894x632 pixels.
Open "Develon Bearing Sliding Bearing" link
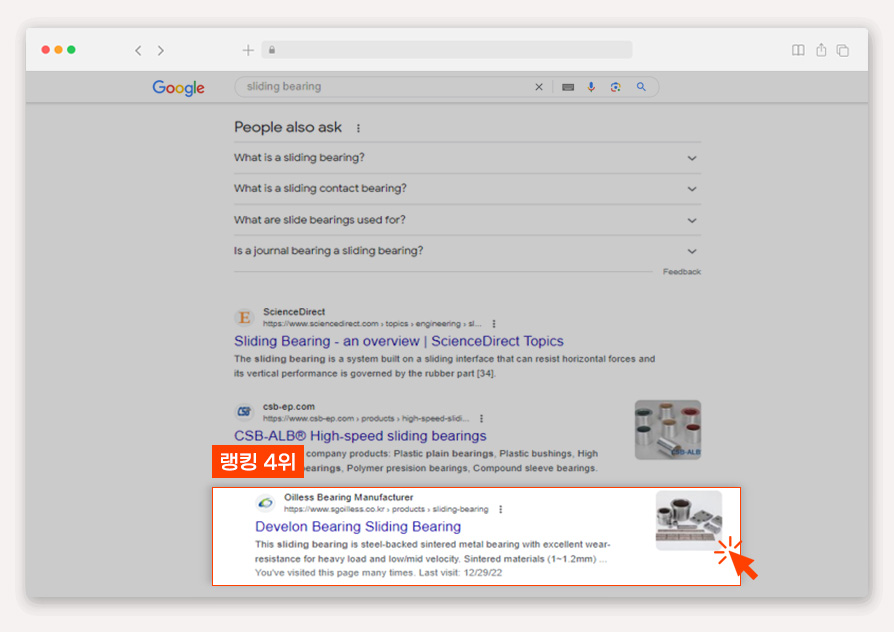pyautogui.click(x=357, y=526)
